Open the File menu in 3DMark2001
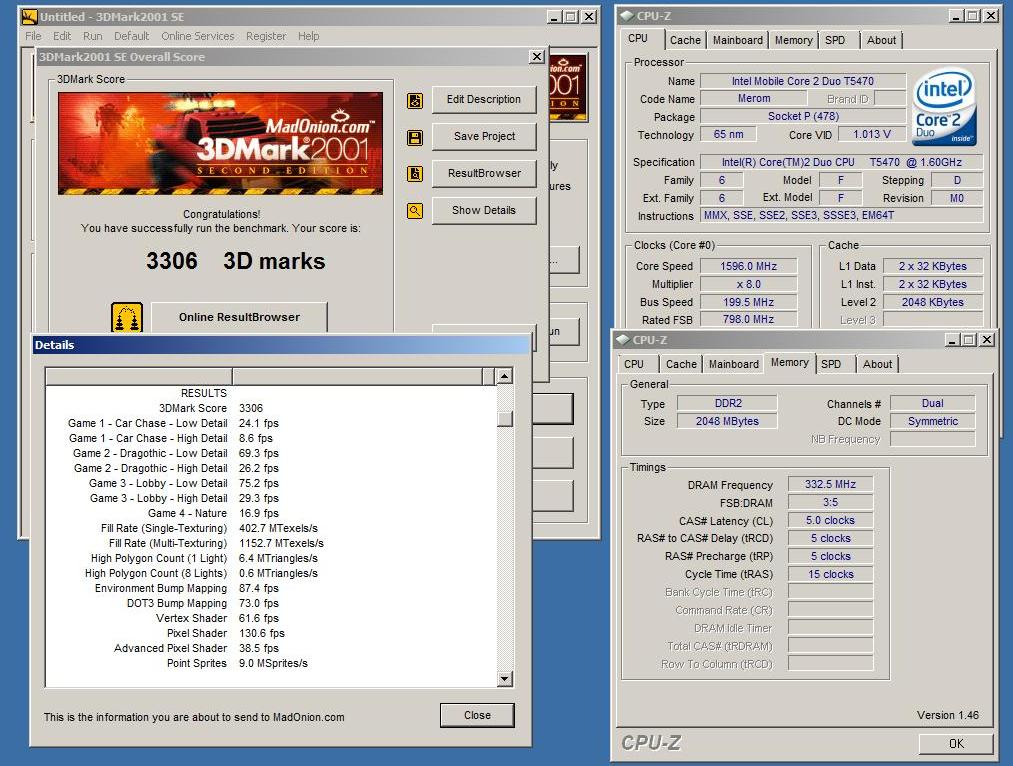This screenshot has width=1013, height=766. click(x=33, y=36)
